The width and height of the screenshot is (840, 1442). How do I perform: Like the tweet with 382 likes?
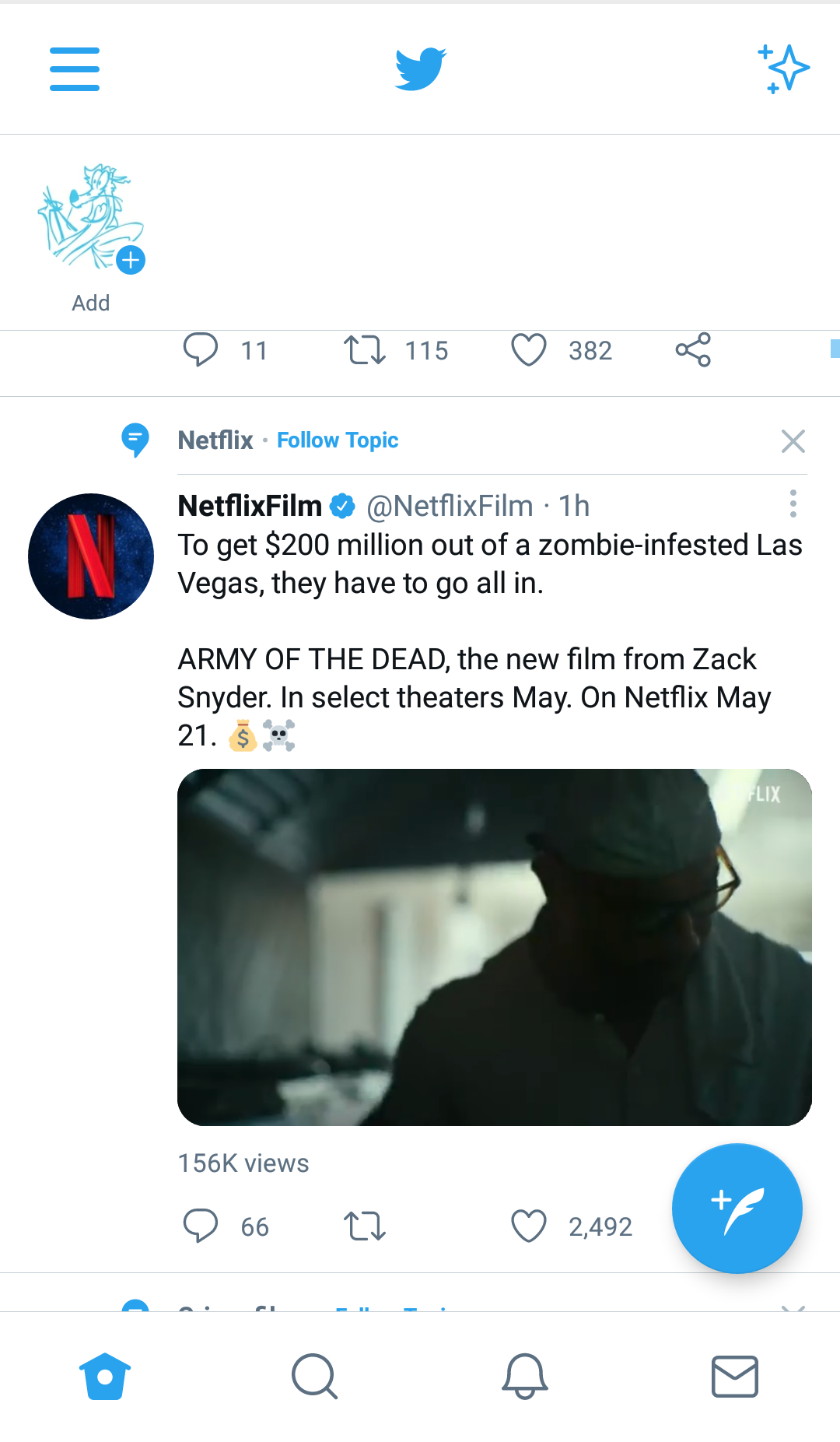529,349
